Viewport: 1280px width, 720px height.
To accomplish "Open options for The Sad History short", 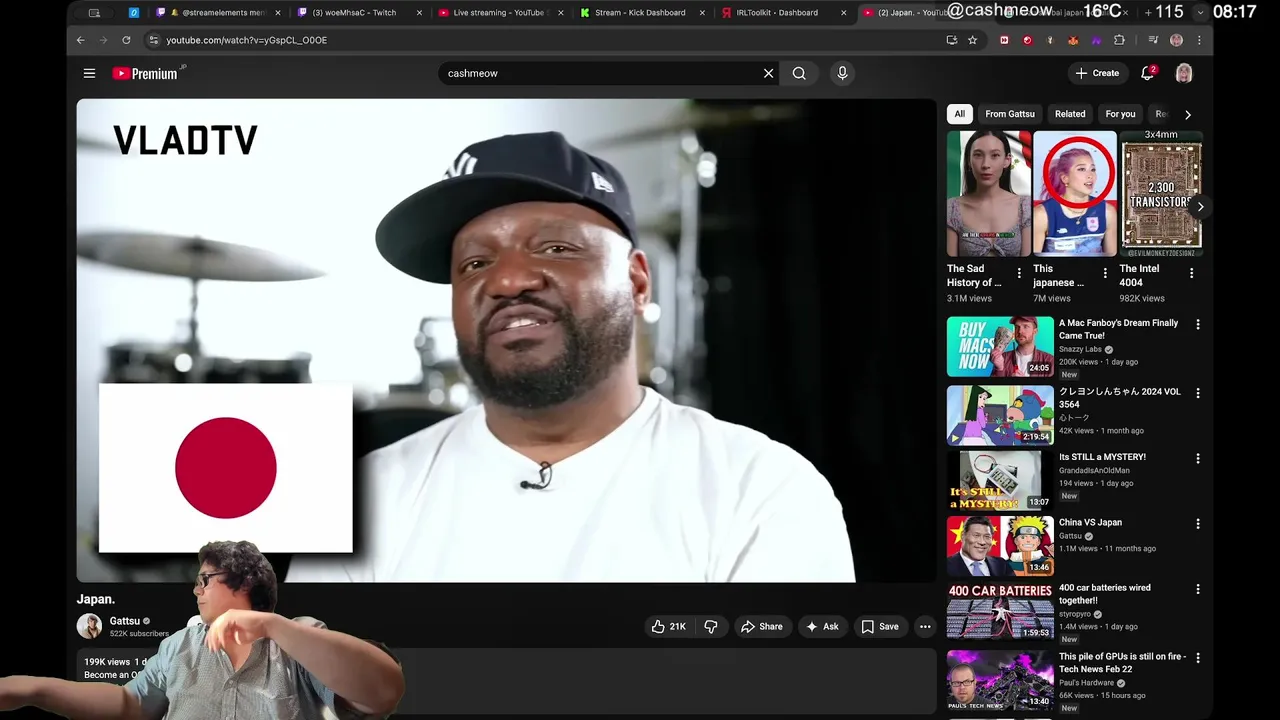I will (x=1019, y=273).
